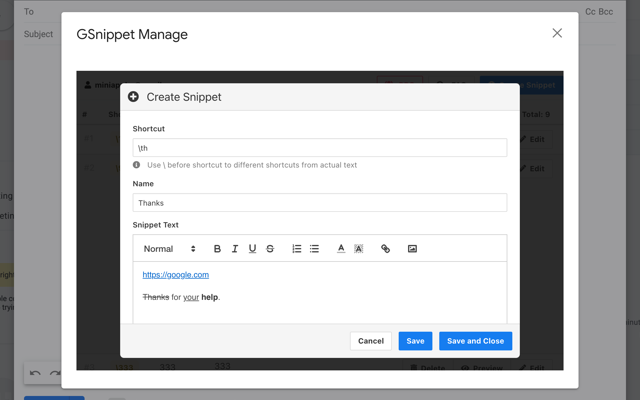Insert an image via image icon
This screenshot has height=400, width=640.
click(x=412, y=249)
